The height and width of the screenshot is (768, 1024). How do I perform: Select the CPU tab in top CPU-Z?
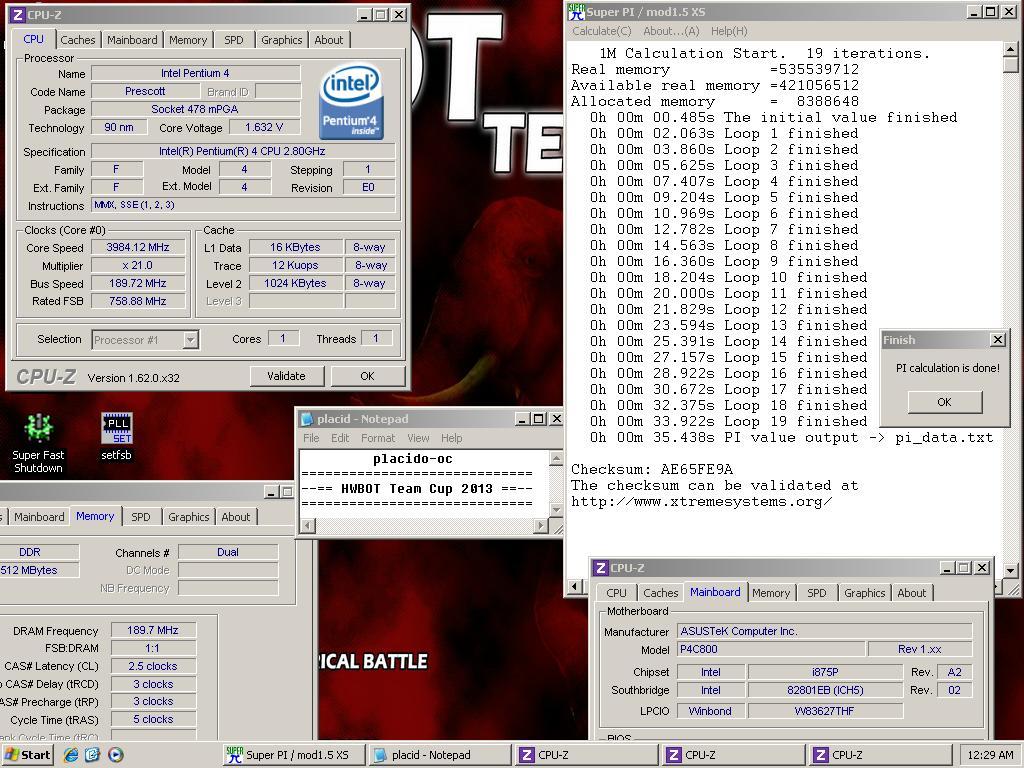pyautogui.click(x=33, y=39)
